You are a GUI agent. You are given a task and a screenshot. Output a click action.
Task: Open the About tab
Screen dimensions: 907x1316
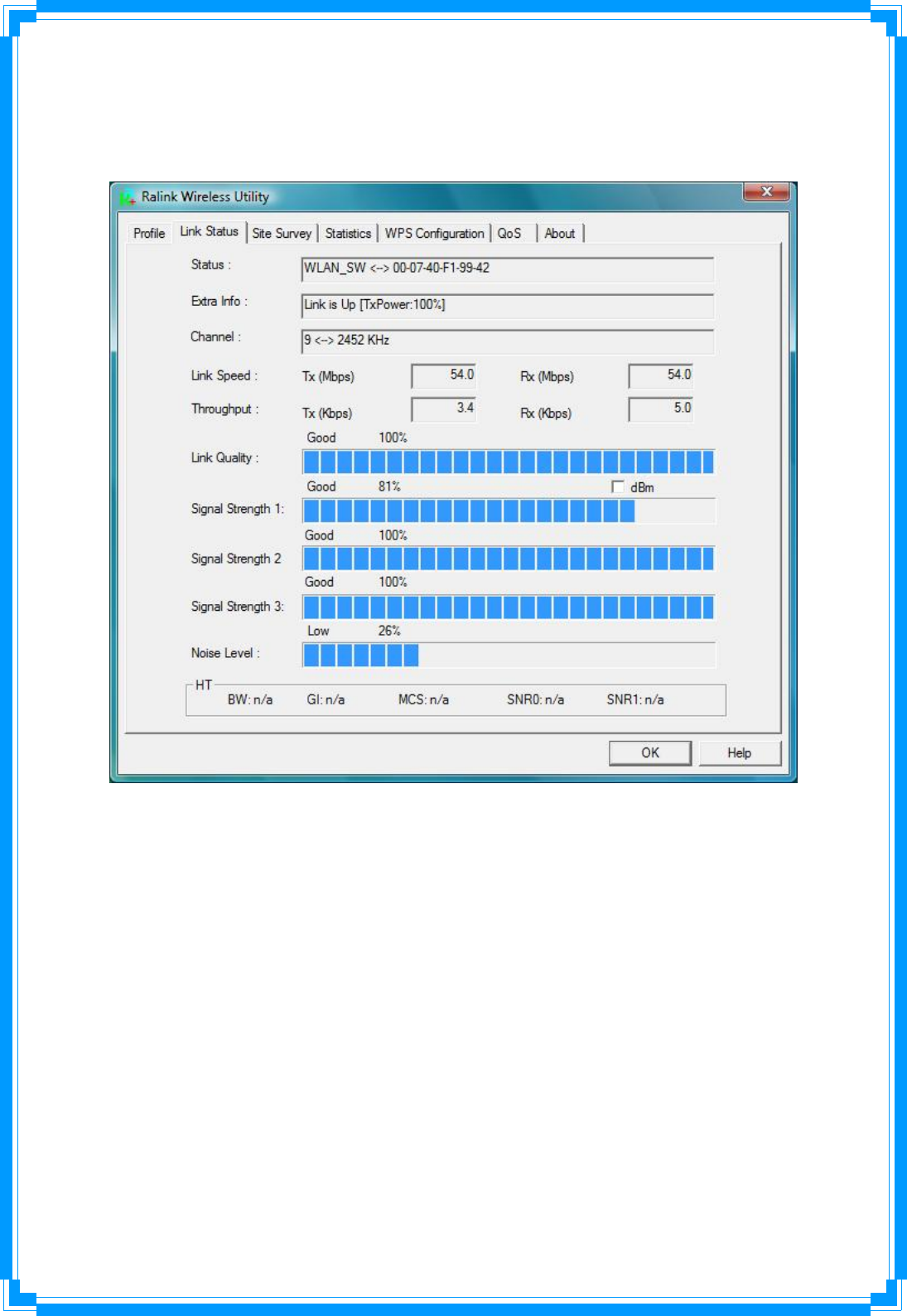[x=560, y=234]
